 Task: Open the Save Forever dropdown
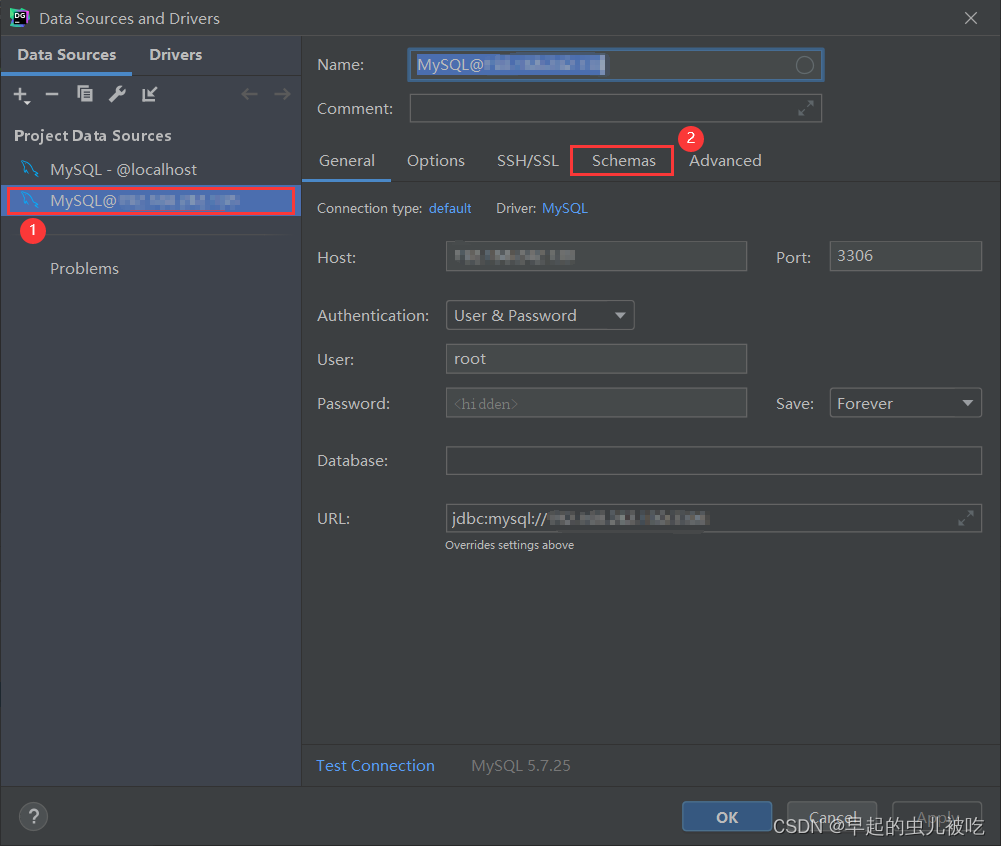pyautogui.click(x=905, y=403)
